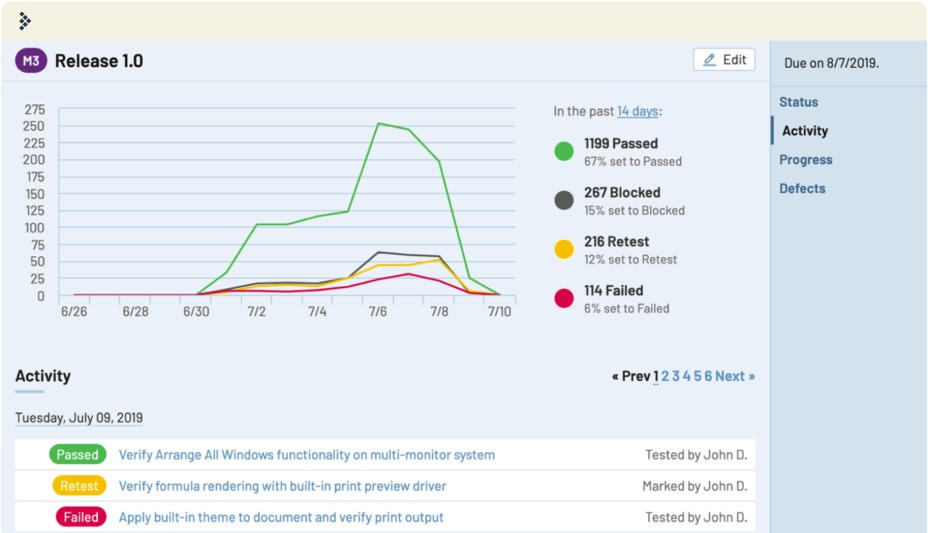This screenshot has width=928, height=533.
Task: Click Marked by John D. text
Action: (x=695, y=486)
